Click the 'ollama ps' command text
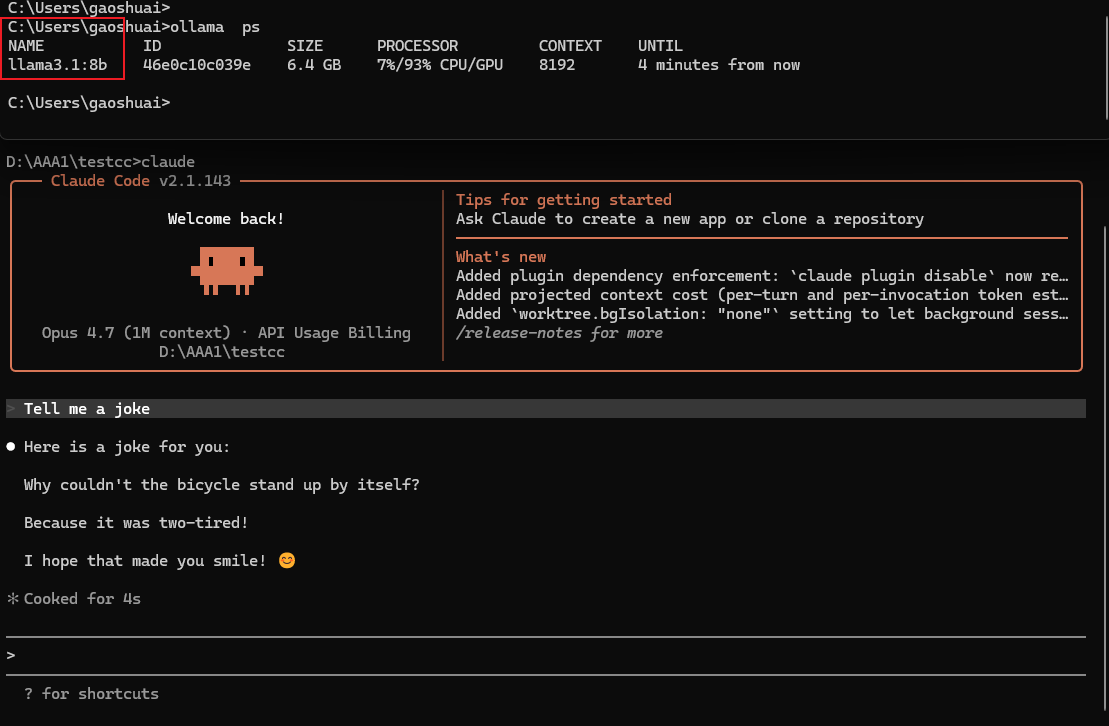Screen dimensions: 1109x726 click(215, 27)
